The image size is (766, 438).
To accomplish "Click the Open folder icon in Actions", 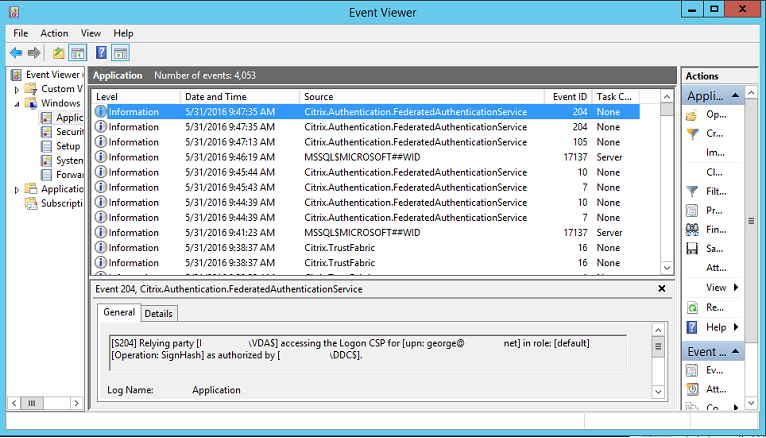I will (692, 115).
